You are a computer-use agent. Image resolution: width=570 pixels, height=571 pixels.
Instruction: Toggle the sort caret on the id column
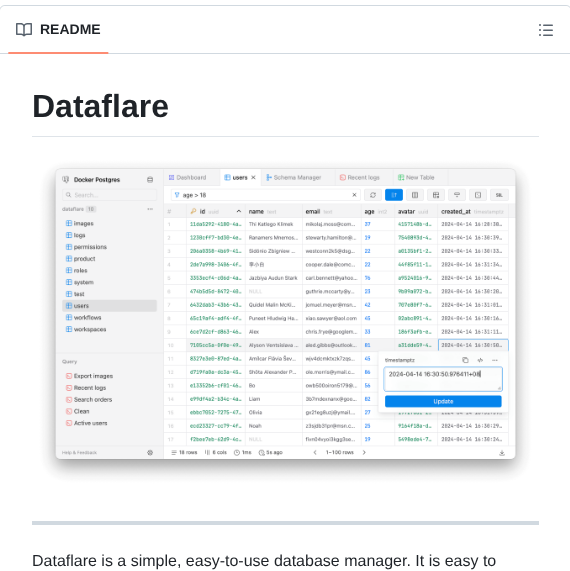click(239, 211)
